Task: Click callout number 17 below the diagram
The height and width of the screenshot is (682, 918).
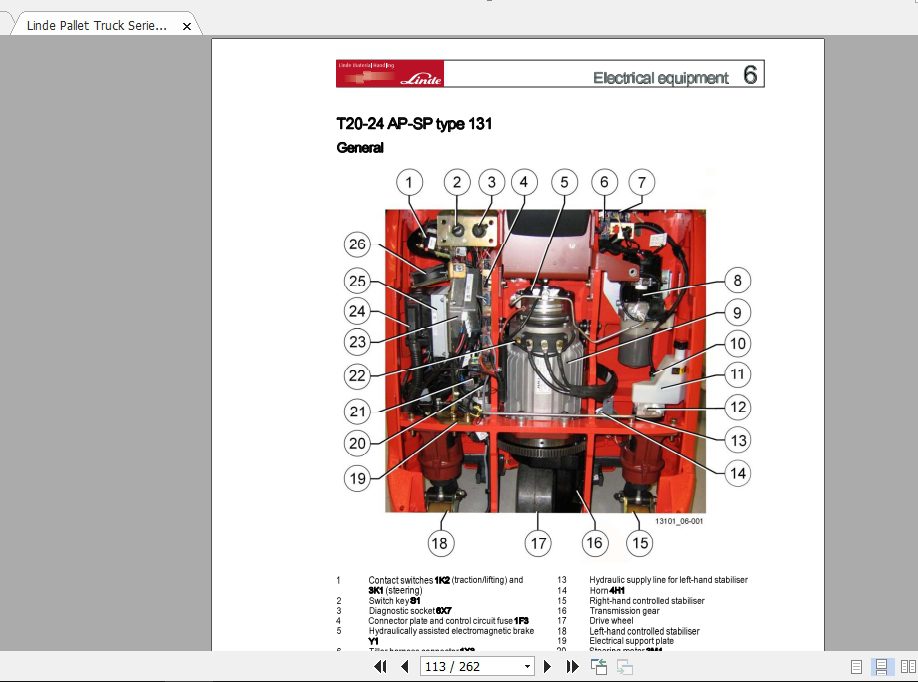Action: coord(538,544)
